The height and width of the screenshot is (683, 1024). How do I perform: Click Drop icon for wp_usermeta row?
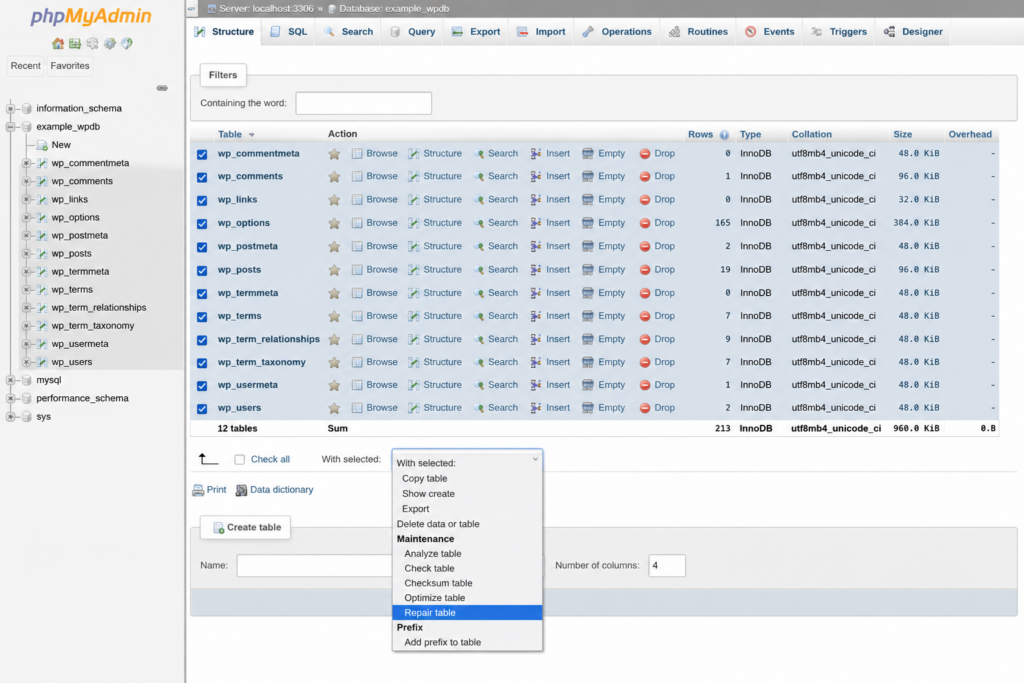(645, 385)
